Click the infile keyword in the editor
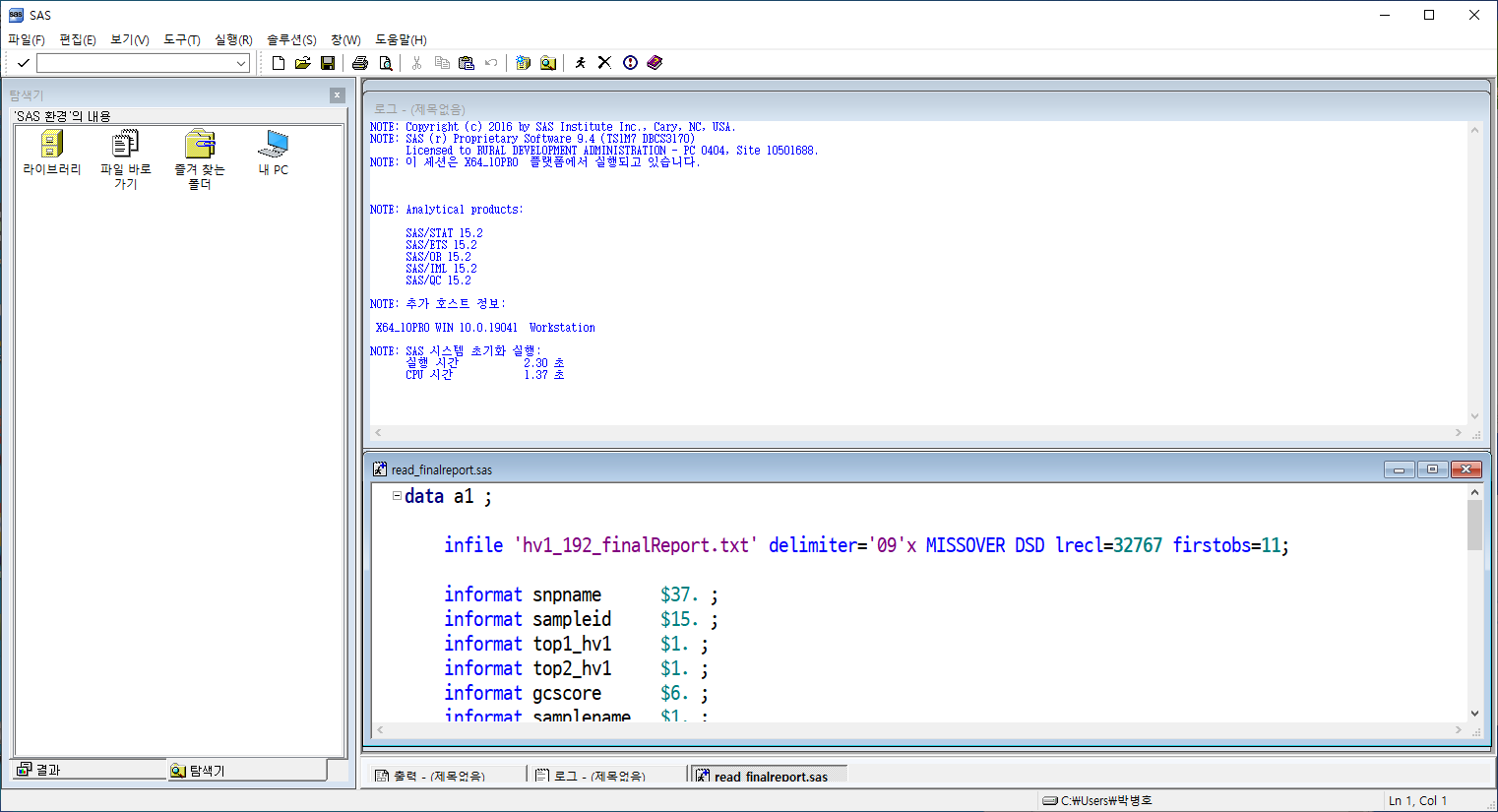The height and width of the screenshot is (812, 1498). tap(473, 545)
